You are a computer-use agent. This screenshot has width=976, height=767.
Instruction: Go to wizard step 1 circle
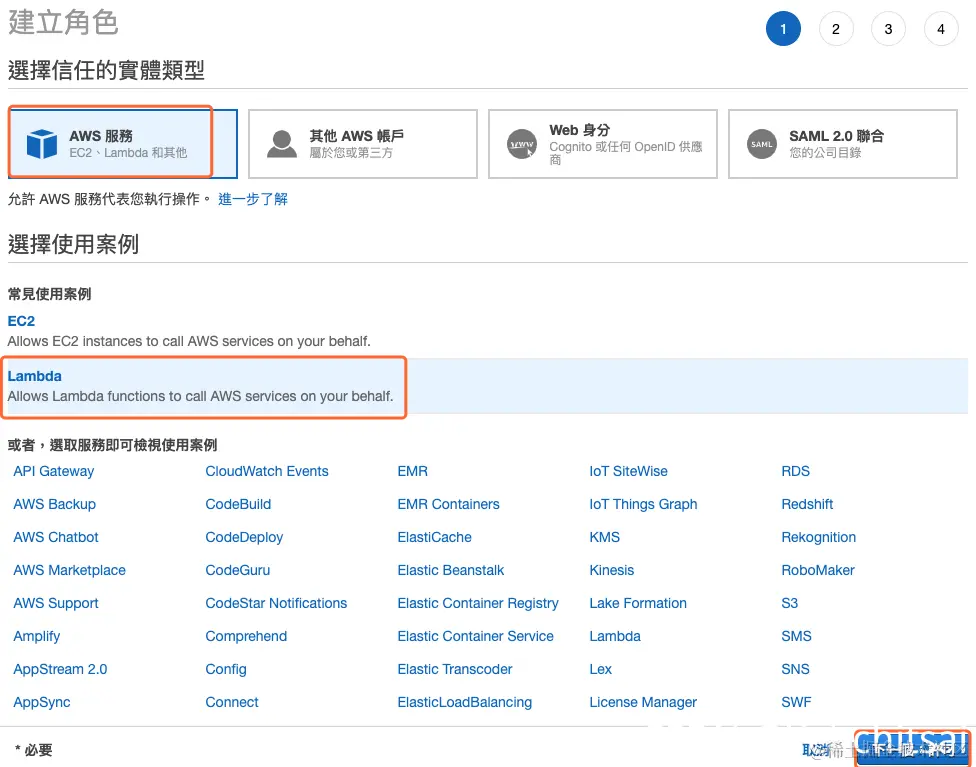pos(783,29)
